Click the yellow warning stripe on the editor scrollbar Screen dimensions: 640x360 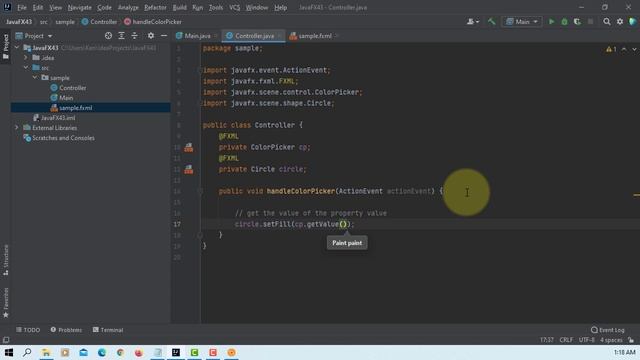636,195
